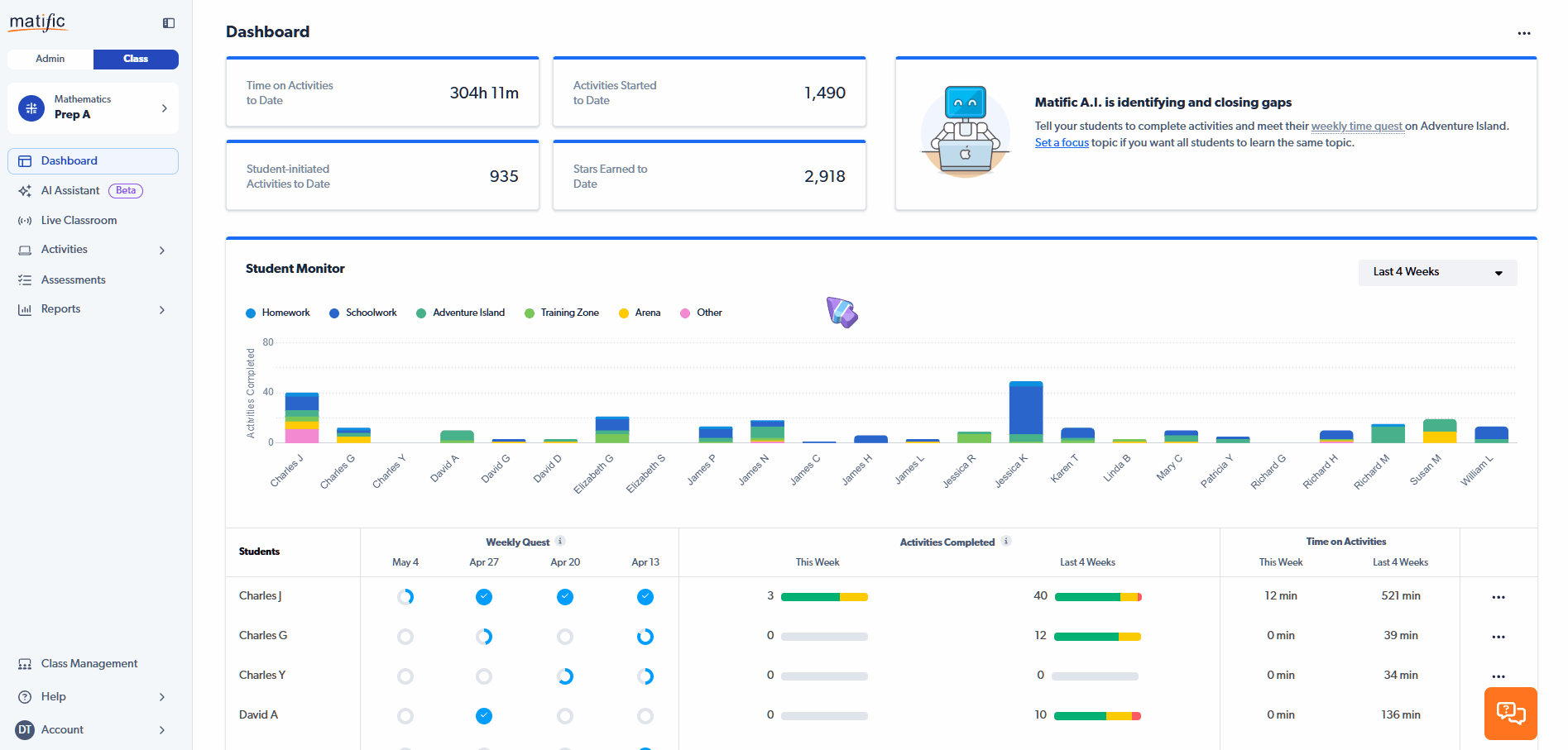This screenshot has height=750, width=1568.
Task: Toggle Arena series in chart legend
Action: point(640,313)
